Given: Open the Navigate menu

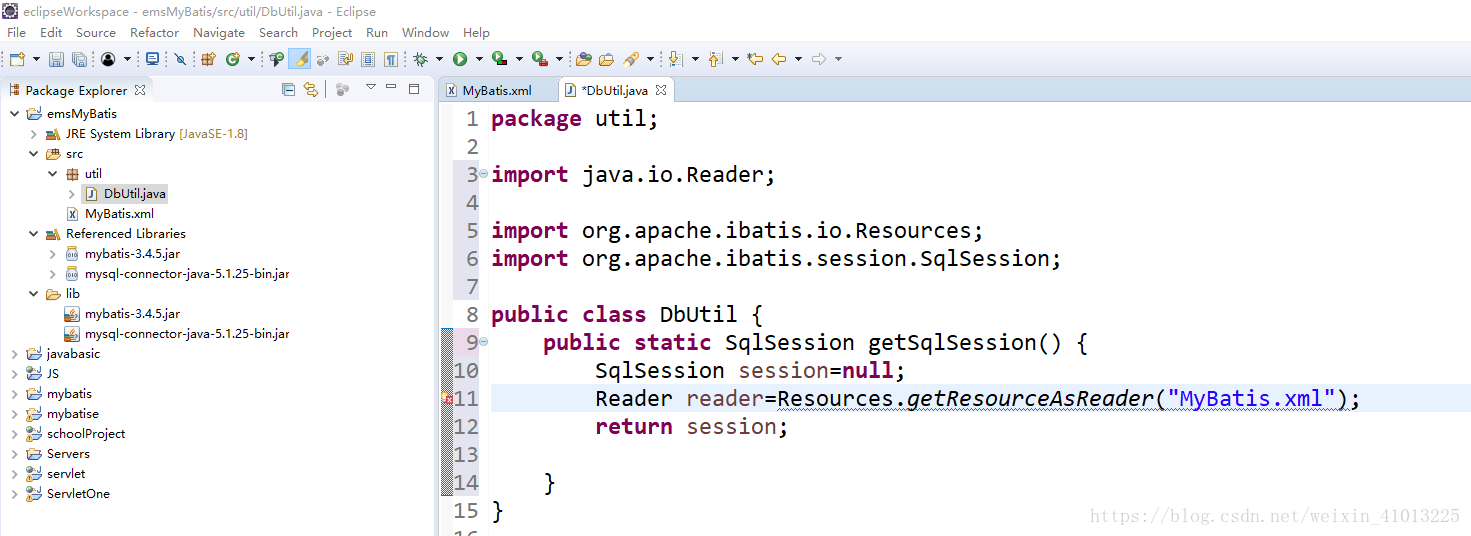Looking at the screenshot, I should 219,33.
